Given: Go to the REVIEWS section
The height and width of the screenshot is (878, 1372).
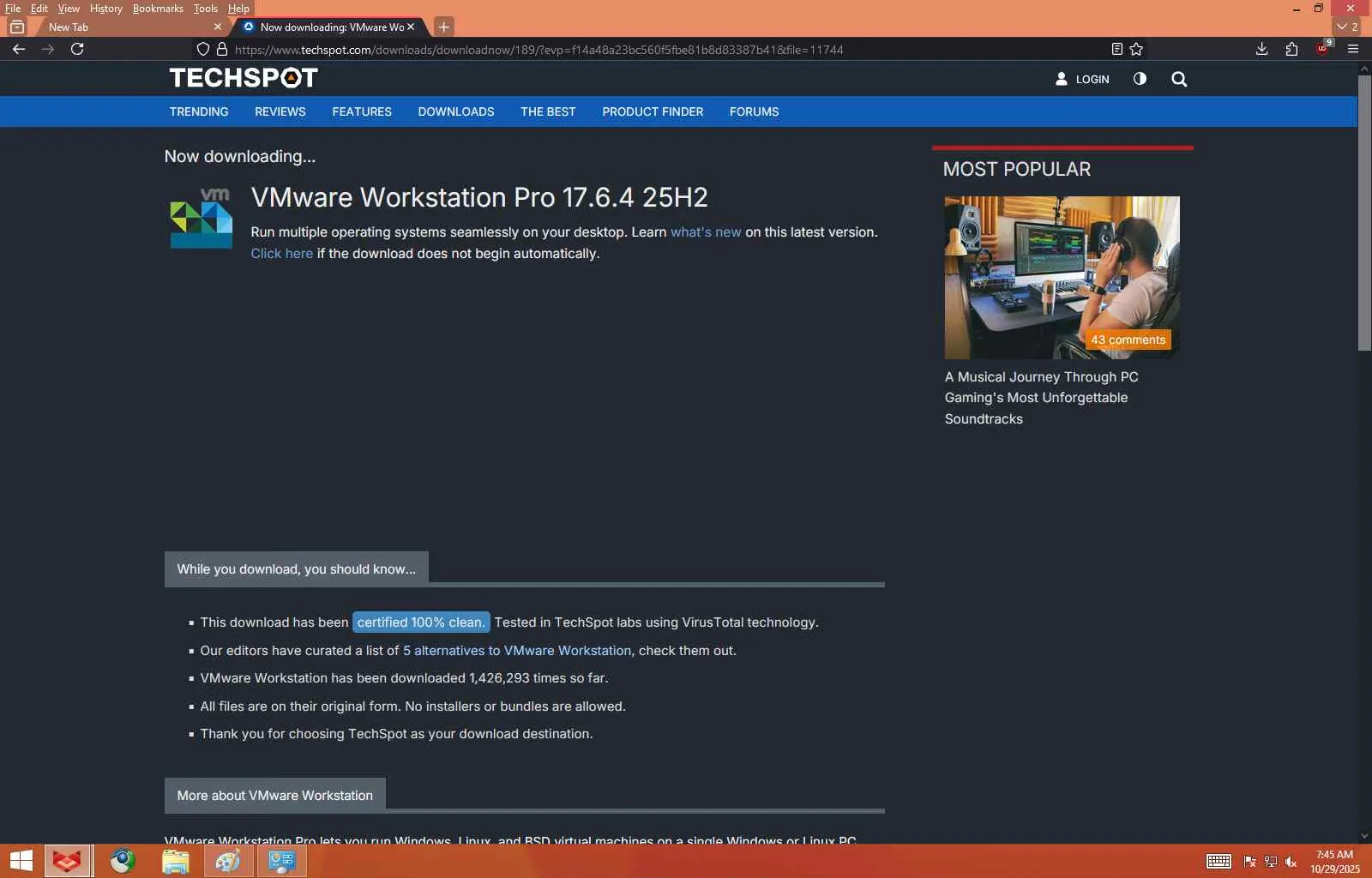Looking at the screenshot, I should click(x=280, y=111).
